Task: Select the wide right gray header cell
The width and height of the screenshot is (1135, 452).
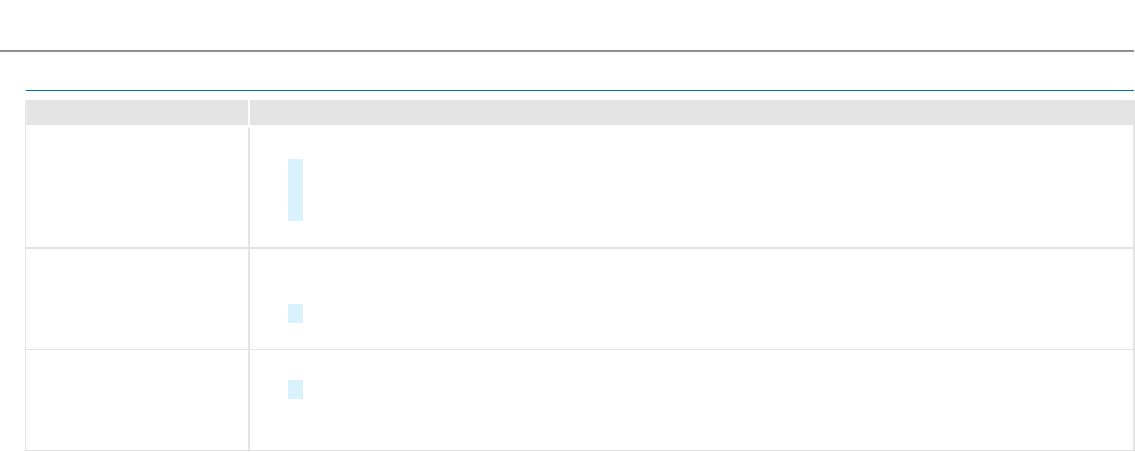Action: tap(691, 112)
